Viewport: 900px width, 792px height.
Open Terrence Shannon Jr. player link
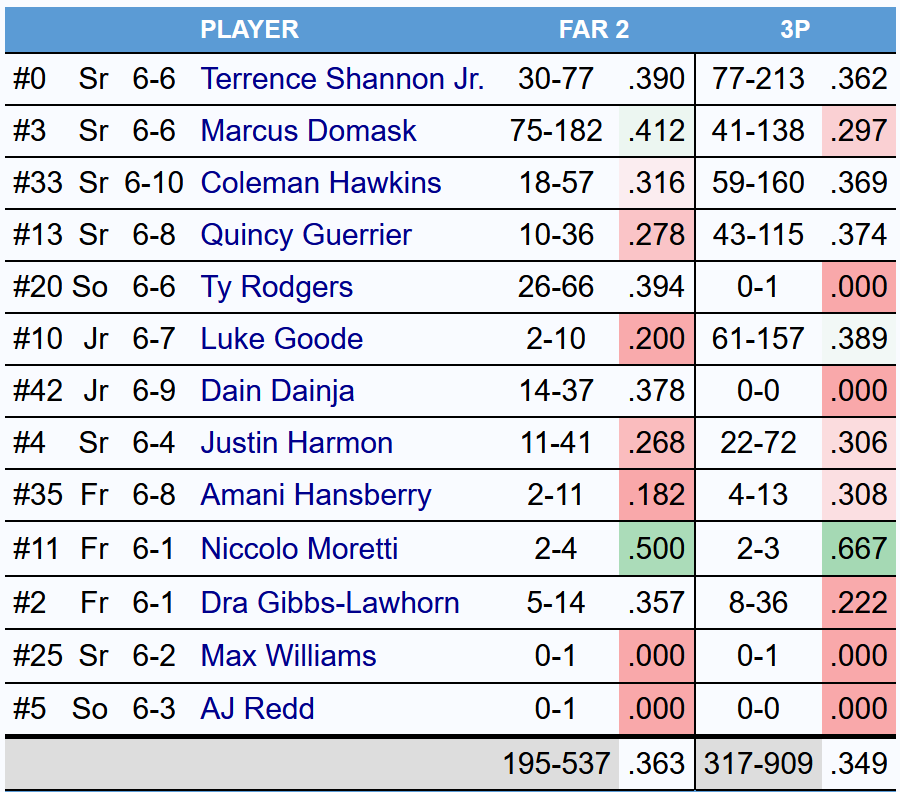coord(342,79)
